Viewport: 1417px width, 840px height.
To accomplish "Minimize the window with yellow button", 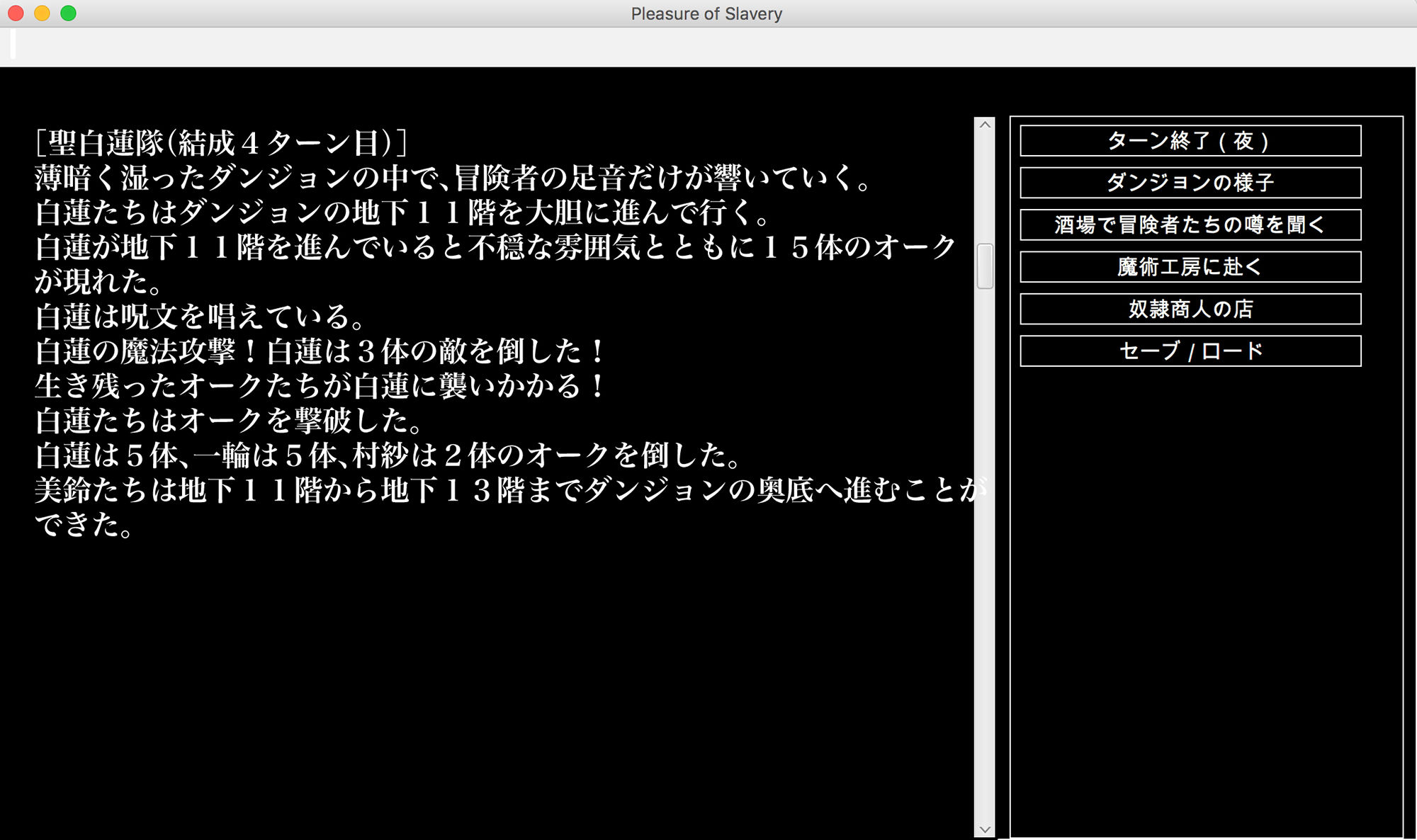I will [42, 13].
